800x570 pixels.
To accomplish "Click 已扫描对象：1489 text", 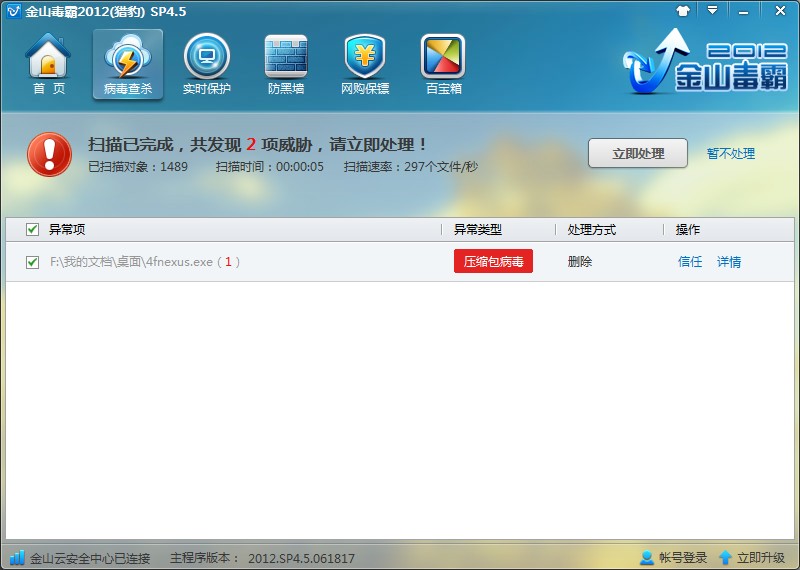I will pyautogui.click(x=138, y=167).
